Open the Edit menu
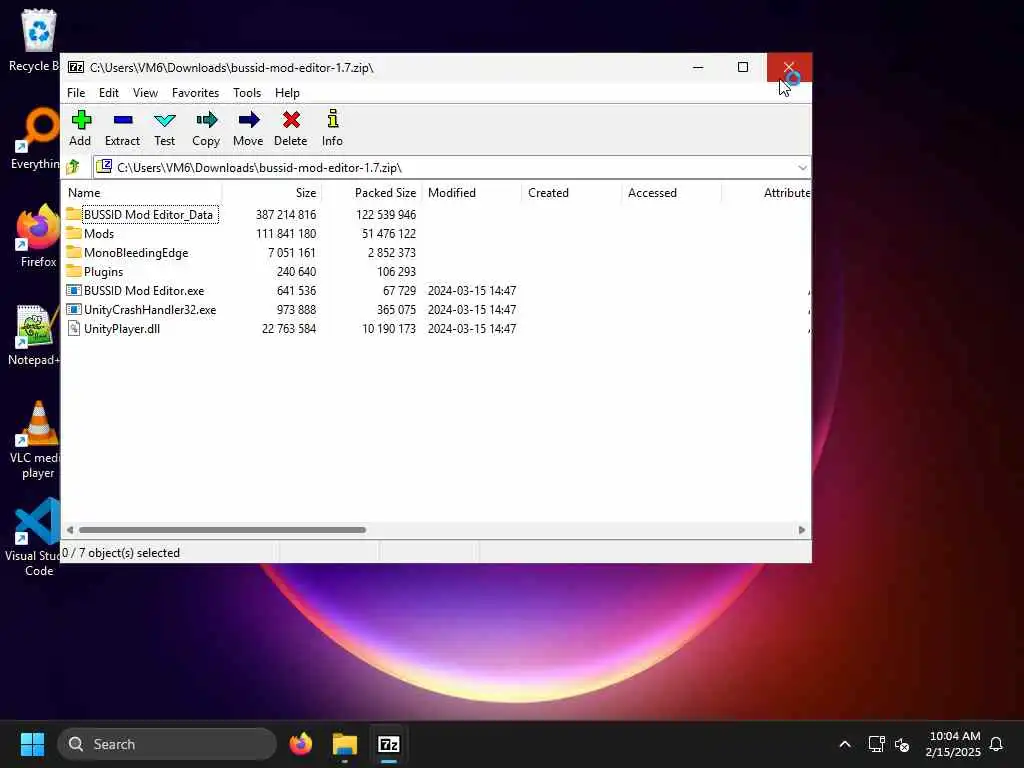Image resolution: width=1024 pixels, height=768 pixels. click(x=108, y=93)
